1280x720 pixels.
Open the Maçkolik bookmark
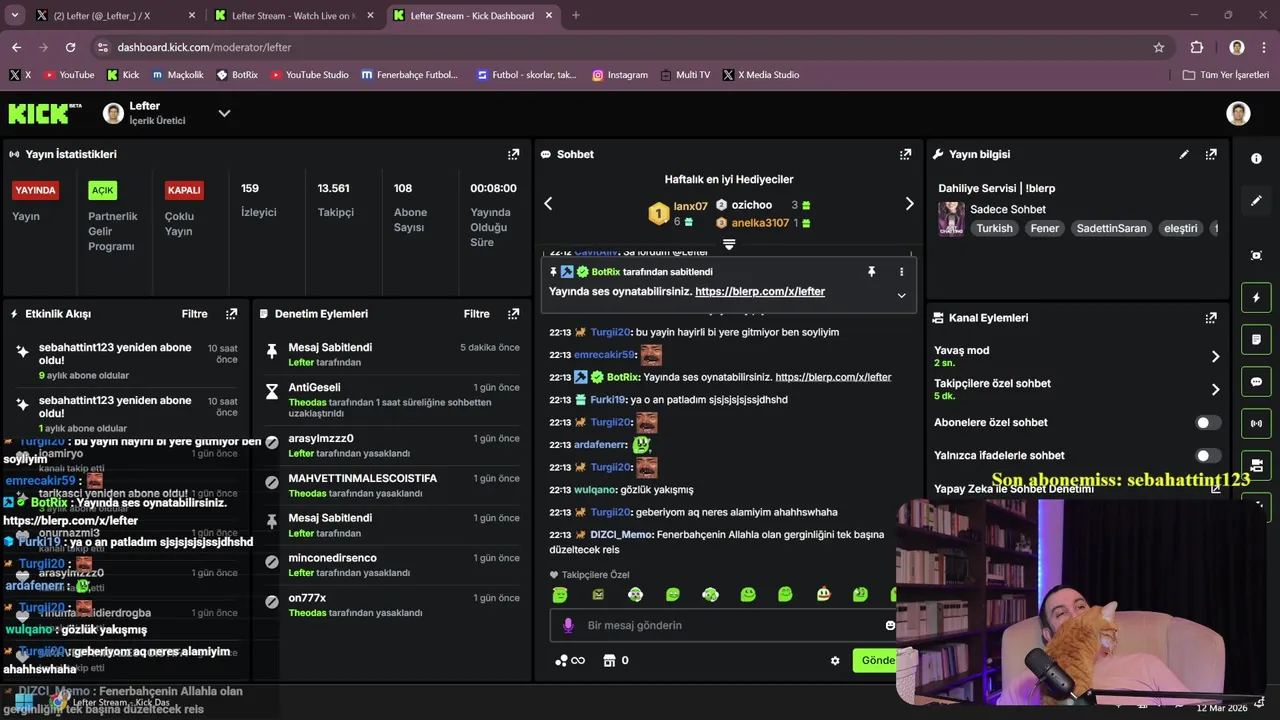click(177, 75)
